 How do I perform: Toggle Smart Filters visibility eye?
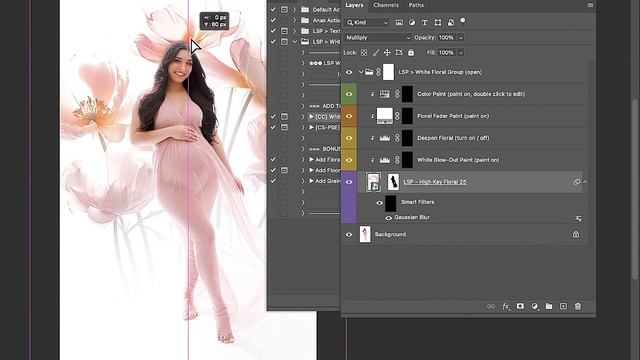coord(379,203)
